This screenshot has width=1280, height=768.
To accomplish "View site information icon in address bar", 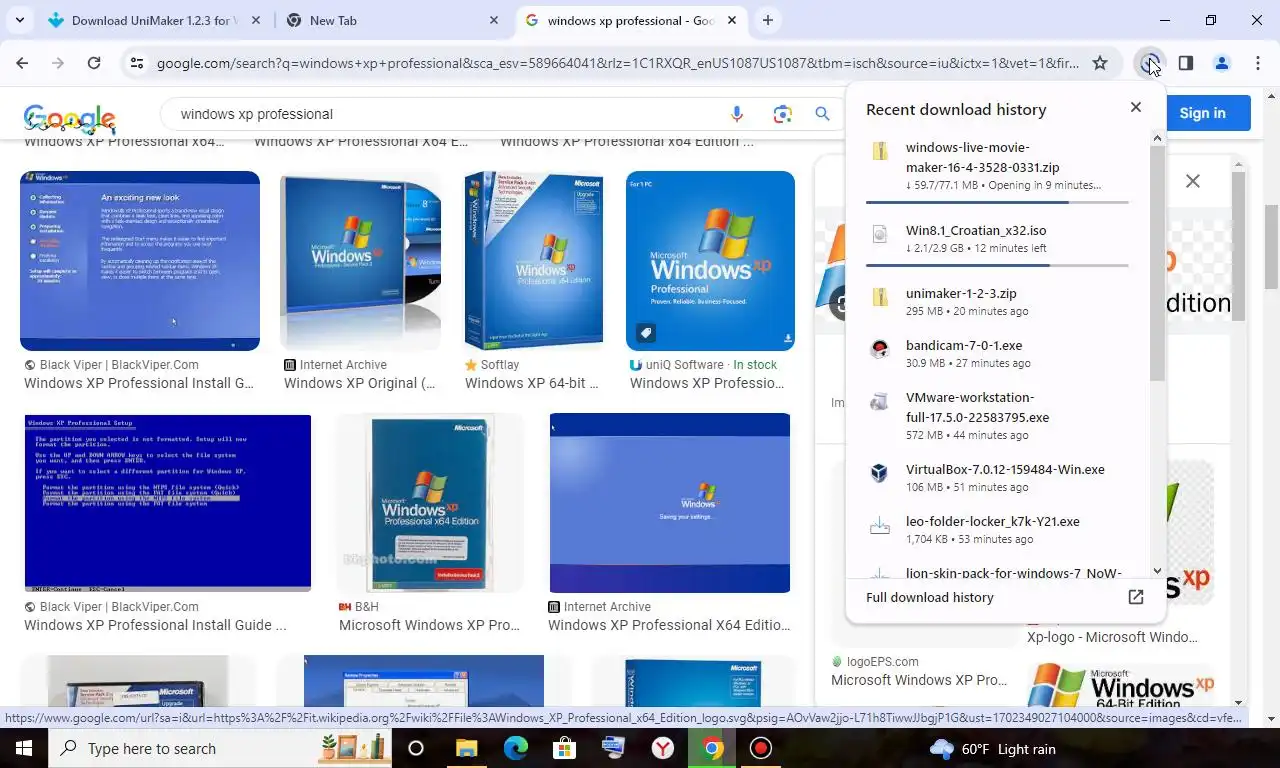I will point(137,63).
